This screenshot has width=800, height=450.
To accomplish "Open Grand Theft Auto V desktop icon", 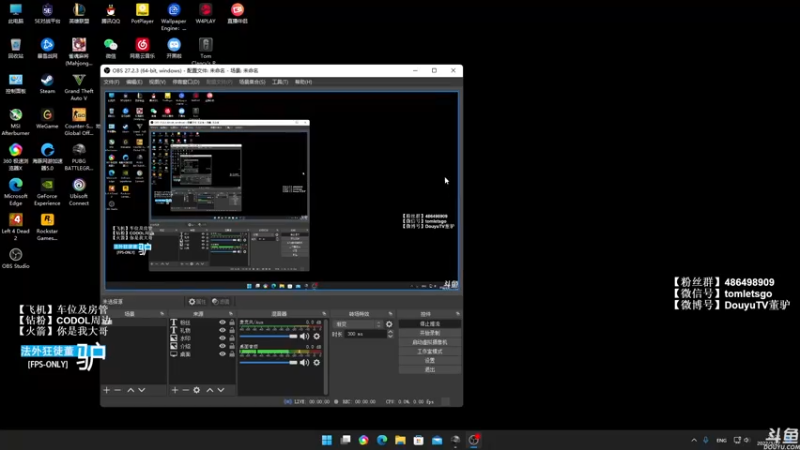I will (79, 87).
